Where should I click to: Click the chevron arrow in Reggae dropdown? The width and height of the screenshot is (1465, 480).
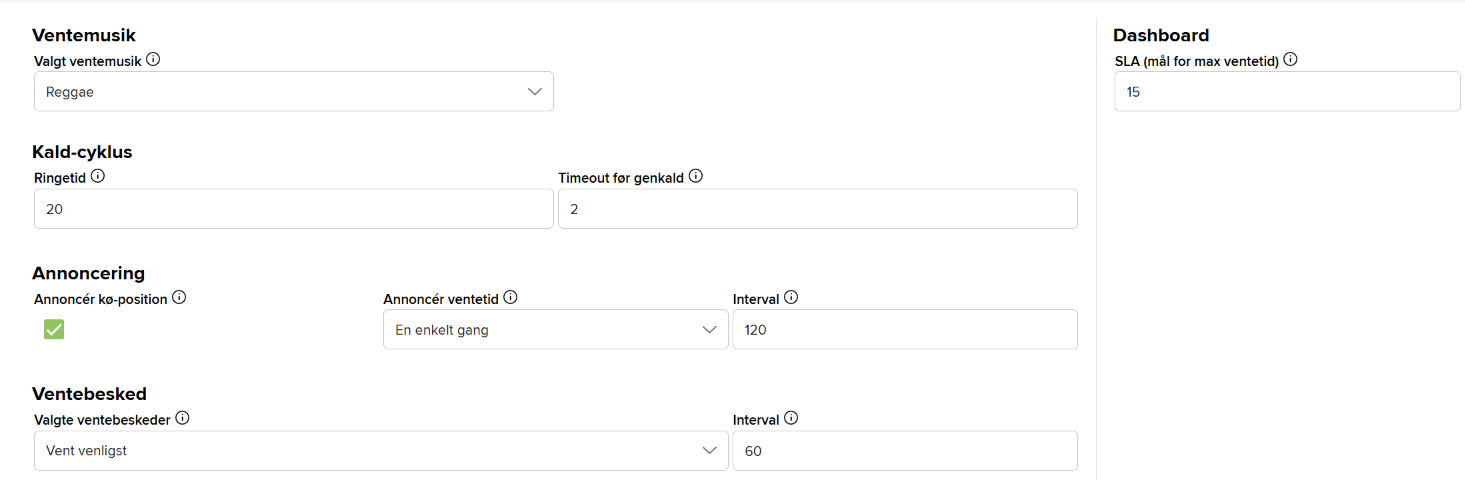535,92
